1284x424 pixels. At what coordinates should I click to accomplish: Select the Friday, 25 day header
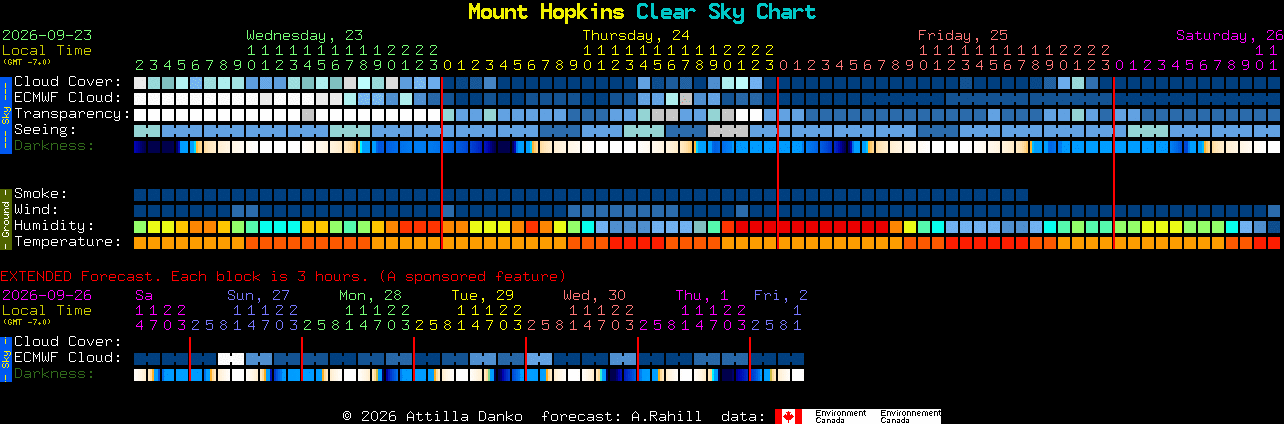pyautogui.click(x=963, y=34)
